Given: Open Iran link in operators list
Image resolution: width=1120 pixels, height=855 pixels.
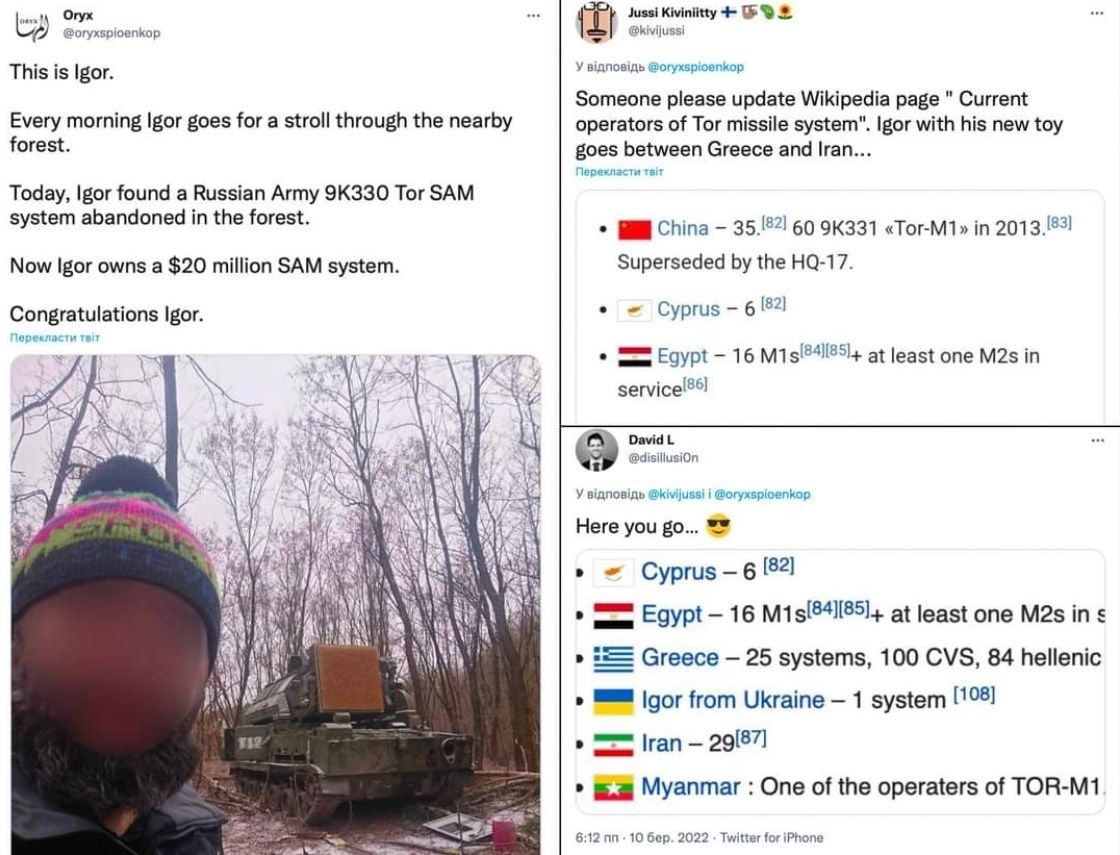Looking at the screenshot, I should [x=663, y=744].
